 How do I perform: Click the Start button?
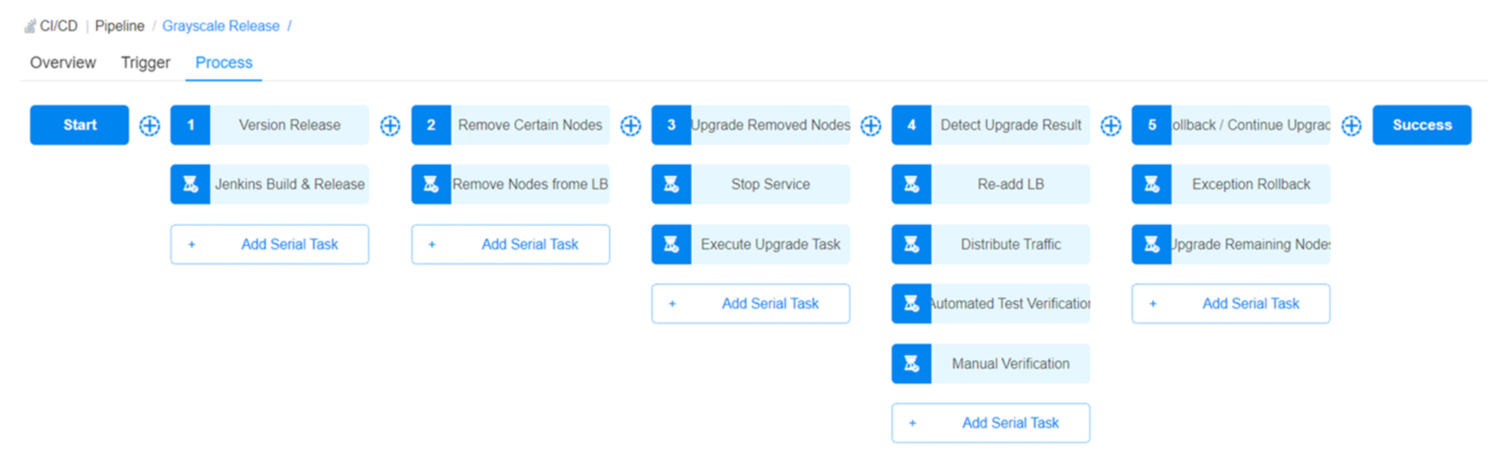[x=79, y=125]
